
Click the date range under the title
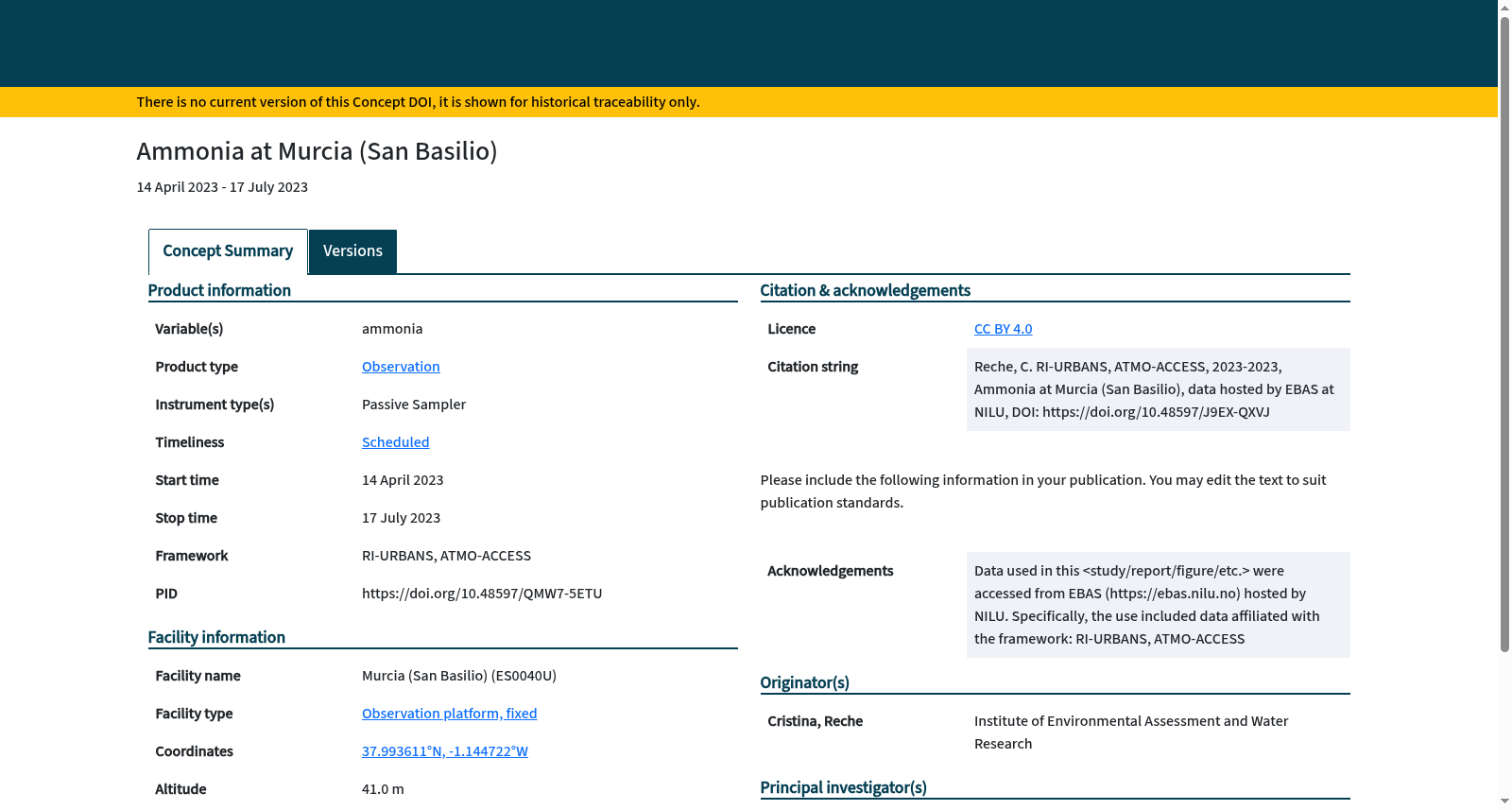222,187
